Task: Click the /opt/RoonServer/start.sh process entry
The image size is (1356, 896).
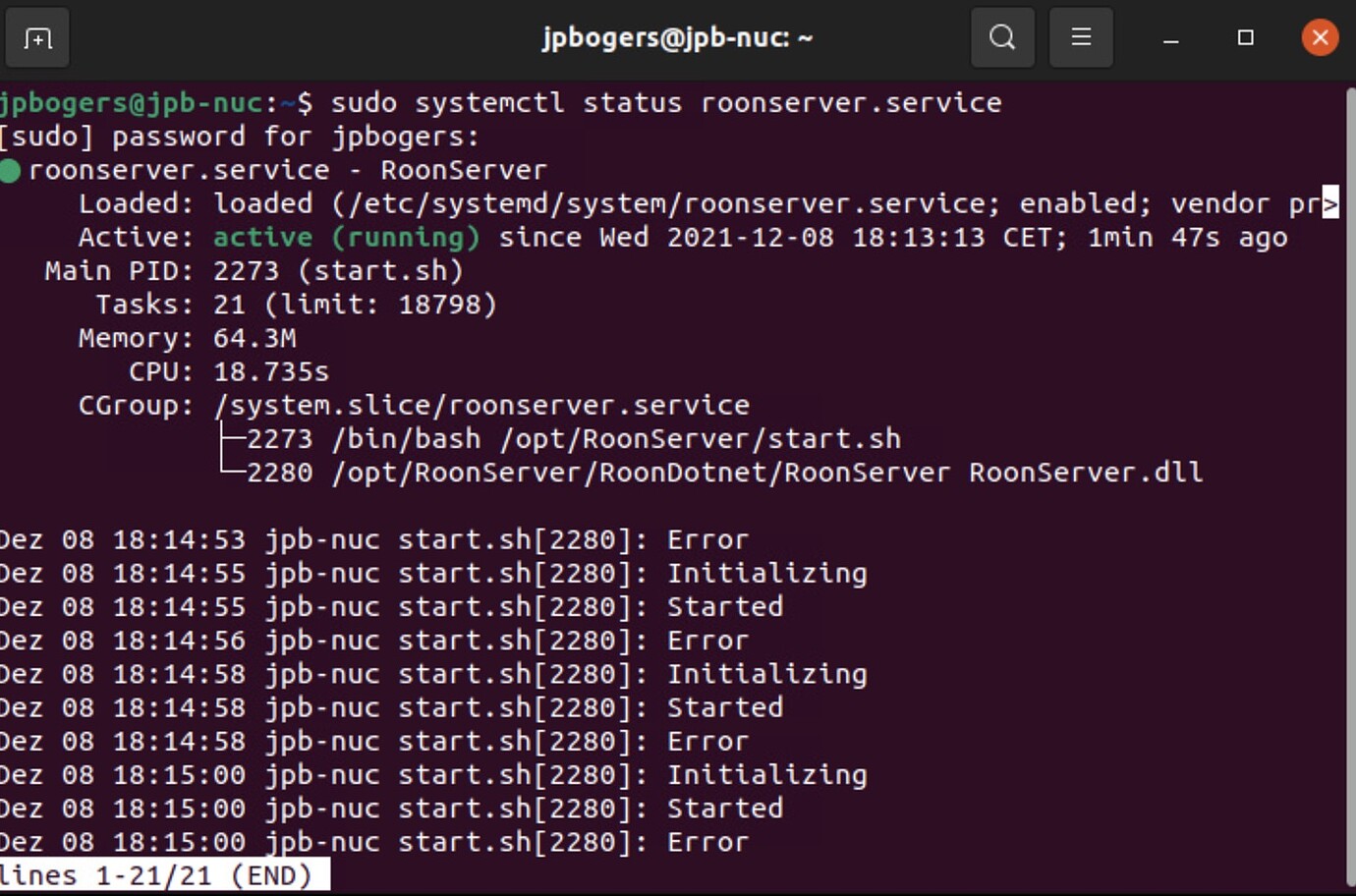Action: click(x=616, y=439)
